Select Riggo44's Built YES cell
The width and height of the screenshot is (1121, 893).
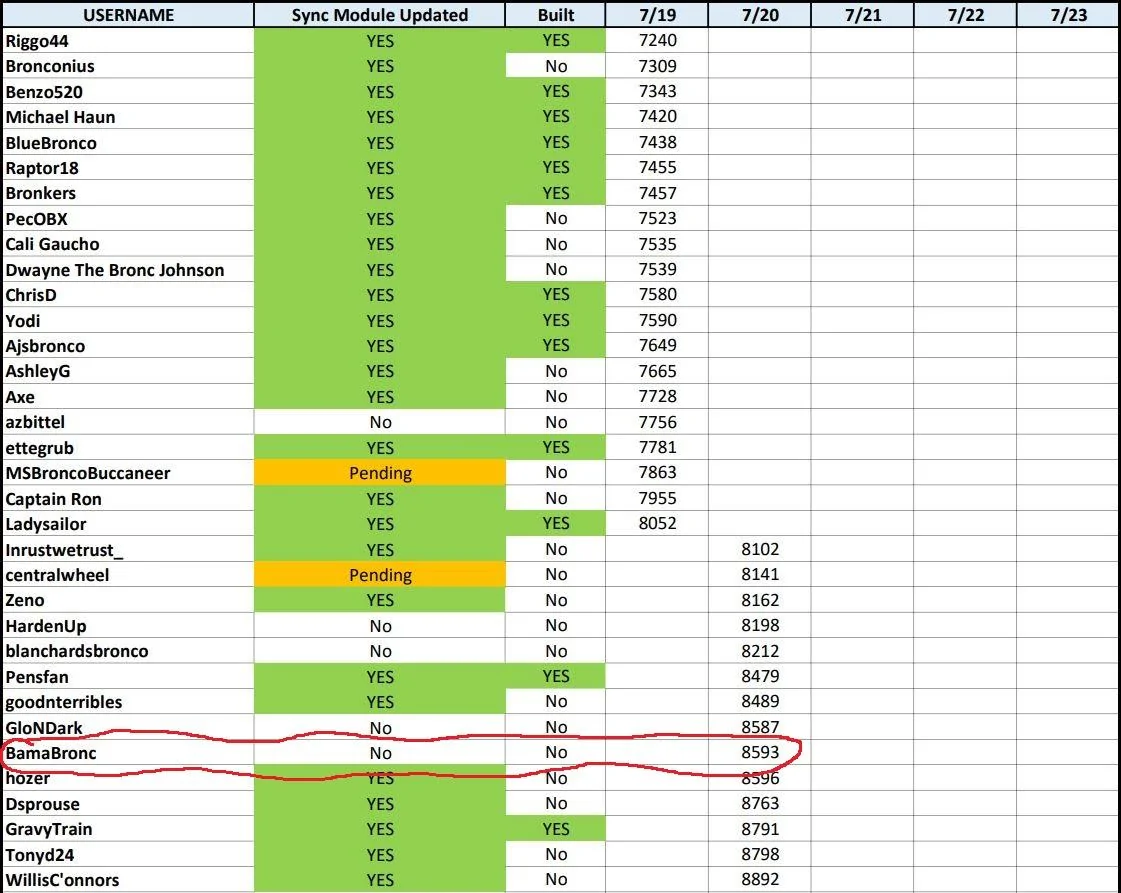pos(555,41)
